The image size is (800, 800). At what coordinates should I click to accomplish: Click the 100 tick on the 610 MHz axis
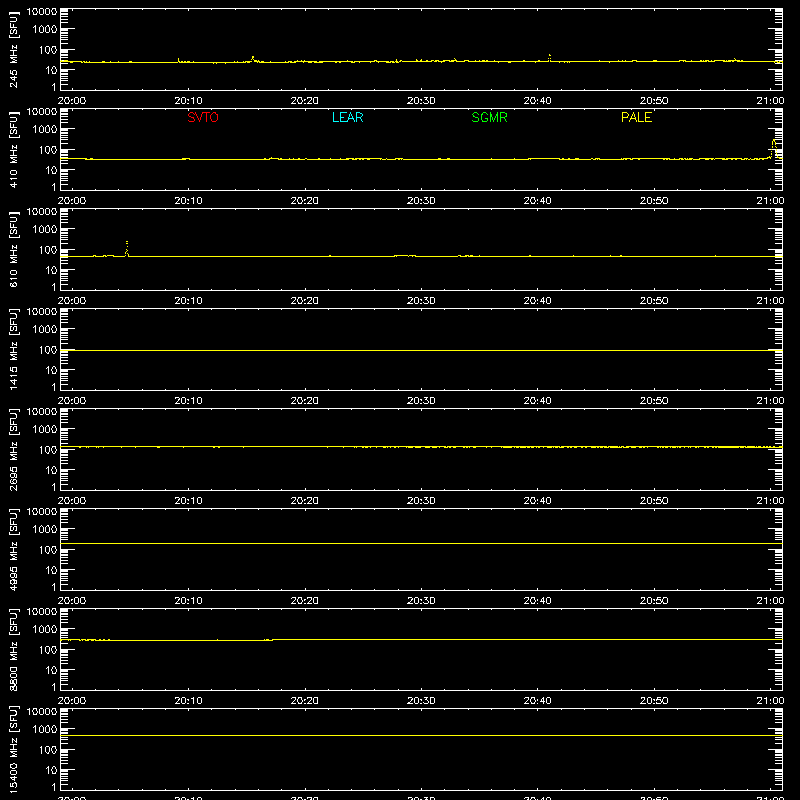click(x=48, y=250)
